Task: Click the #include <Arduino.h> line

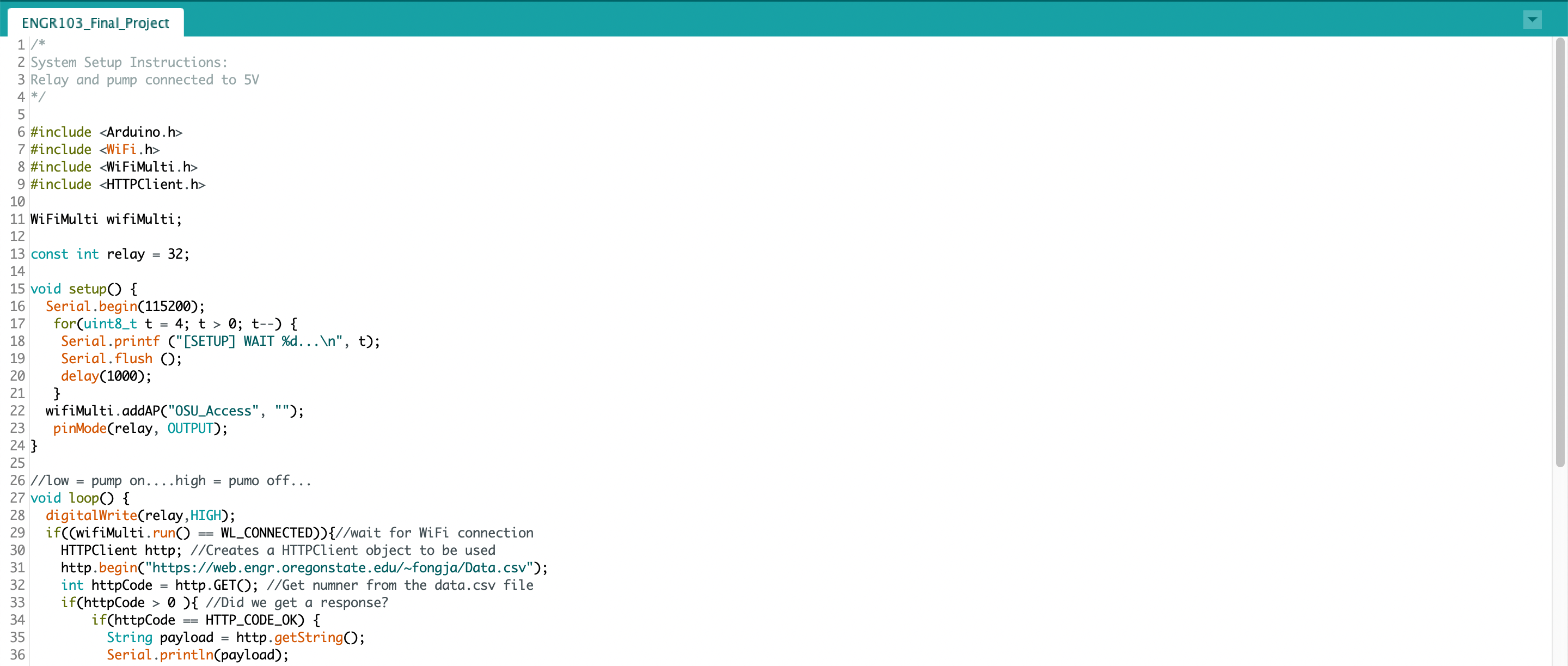Action: tap(106, 132)
